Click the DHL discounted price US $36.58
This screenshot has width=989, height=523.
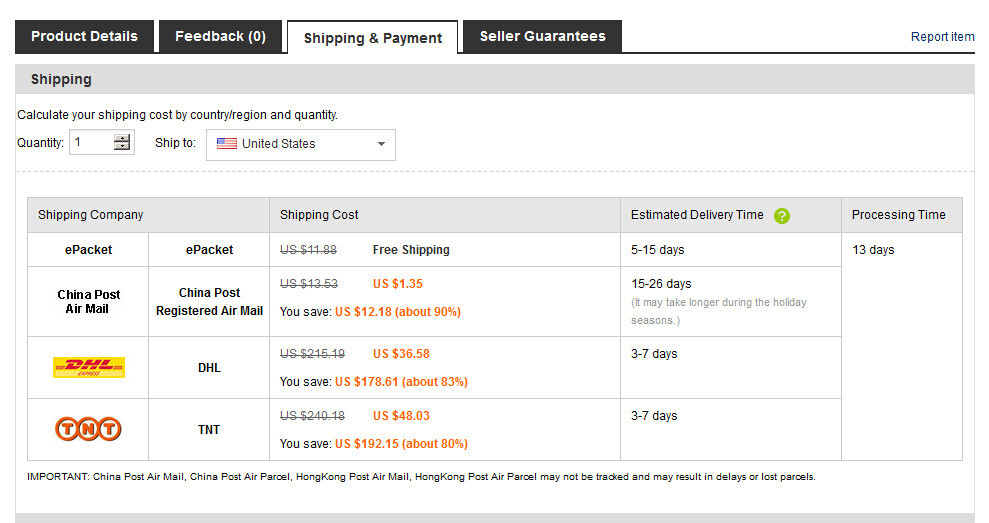click(x=401, y=354)
